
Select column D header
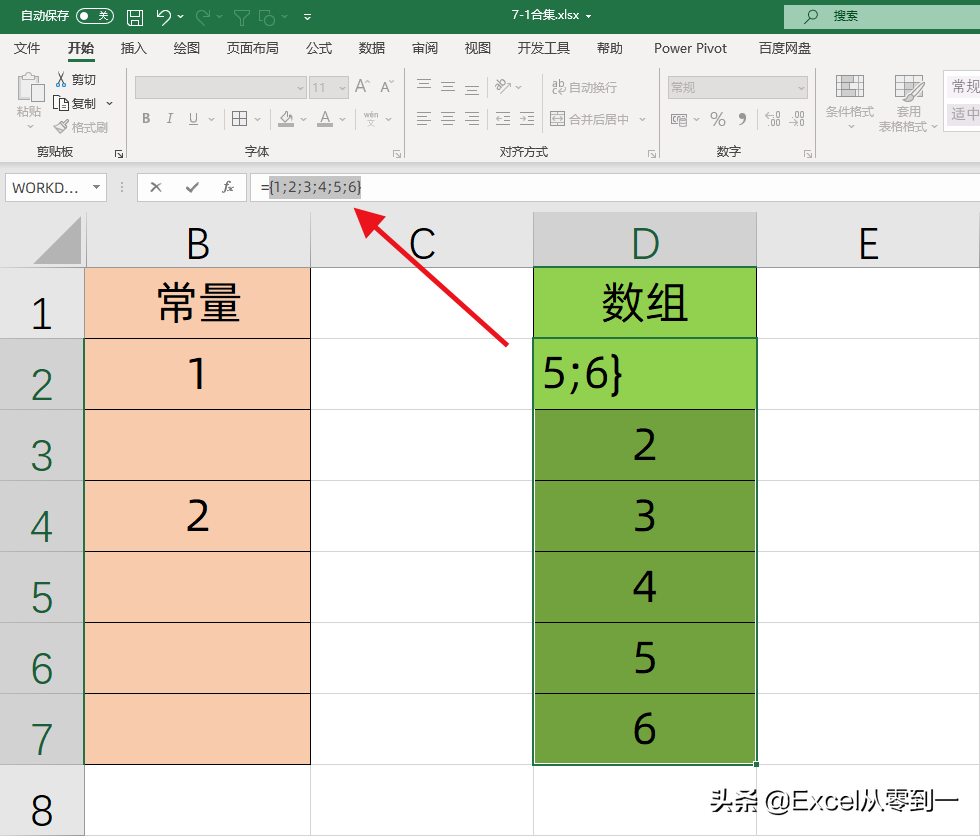644,240
